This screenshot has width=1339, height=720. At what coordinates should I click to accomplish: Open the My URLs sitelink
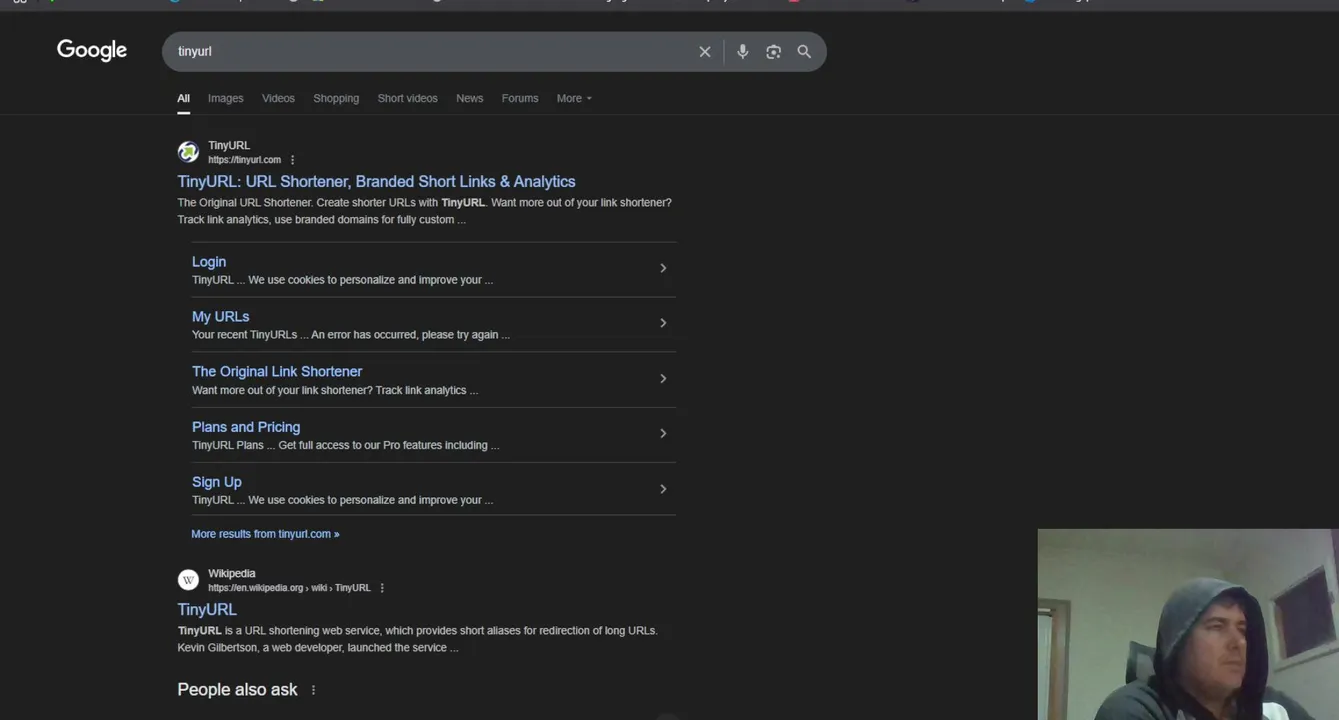(220, 317)
